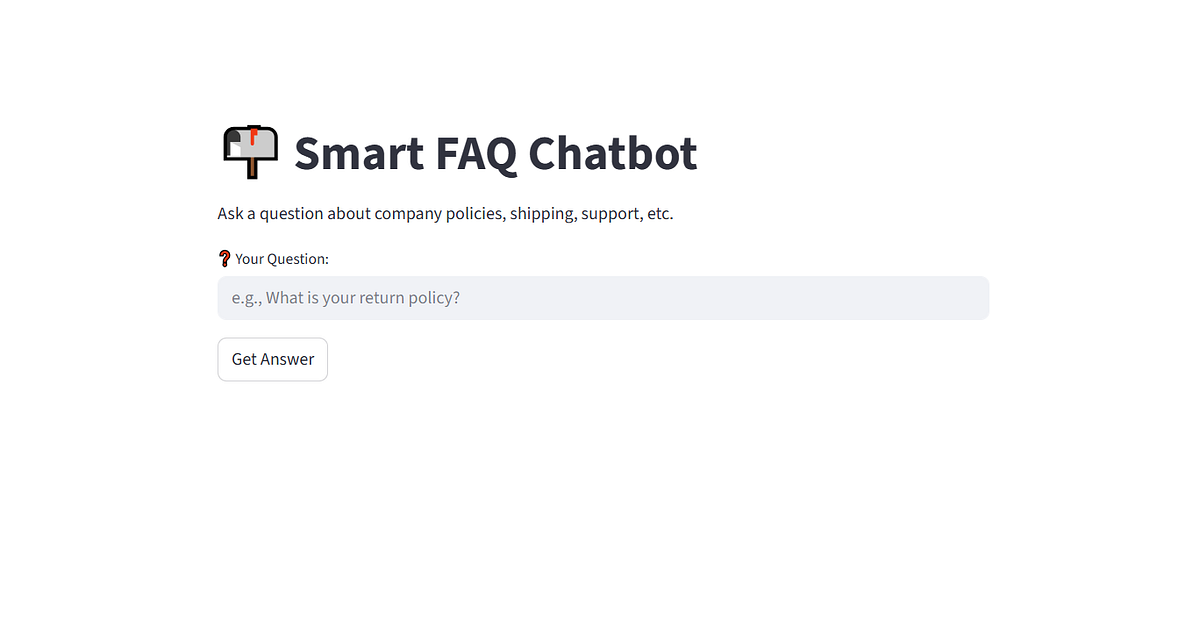Click the Your Question label

click(282, 258)
